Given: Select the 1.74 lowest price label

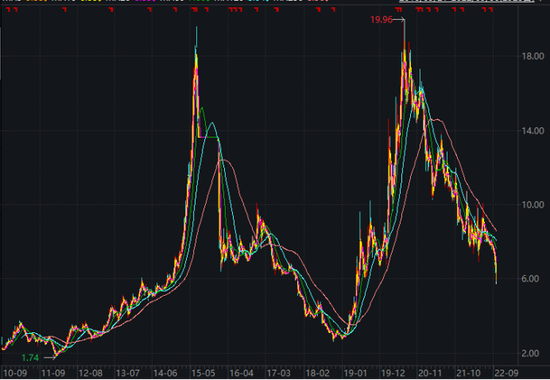Looking at the screenshot, I should (x=30, y=358).
